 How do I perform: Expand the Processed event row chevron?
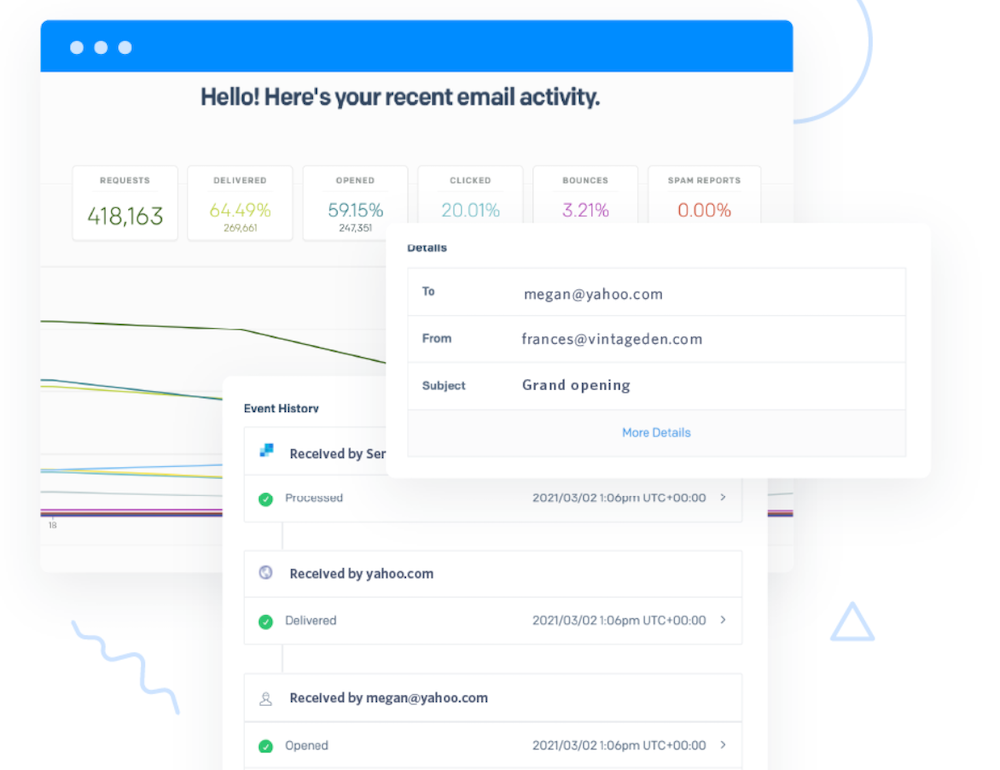(723, 497)
